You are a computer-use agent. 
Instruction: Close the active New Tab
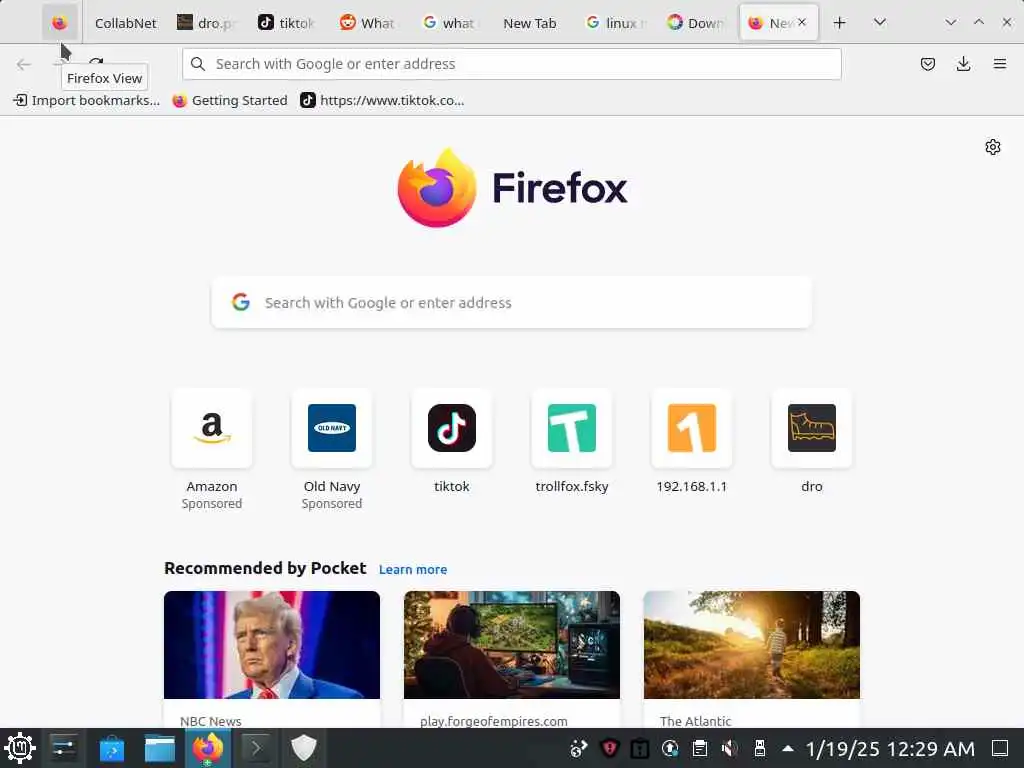click(802, 22)
